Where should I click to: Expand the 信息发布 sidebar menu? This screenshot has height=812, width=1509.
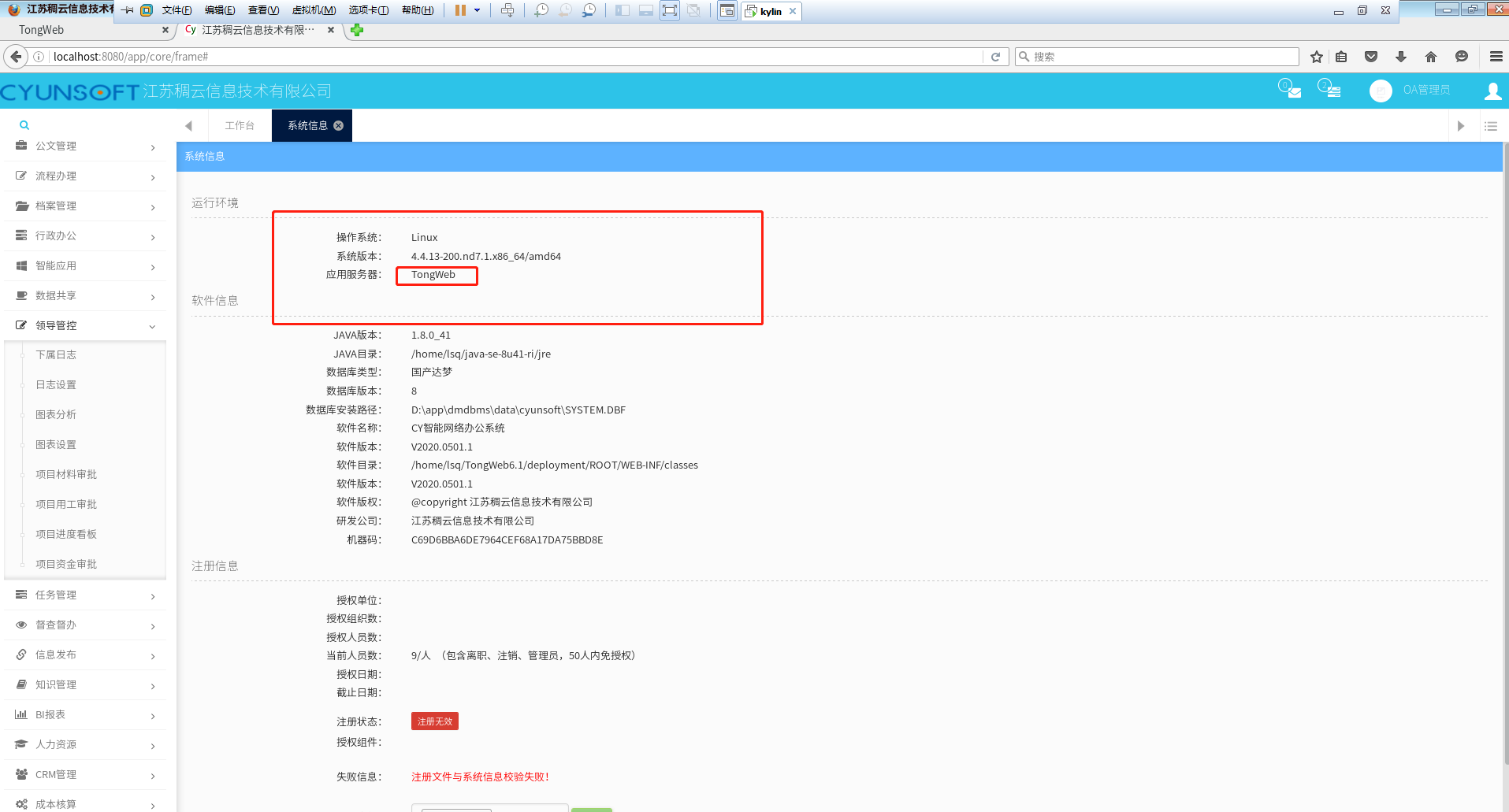(x=85, y=655)
